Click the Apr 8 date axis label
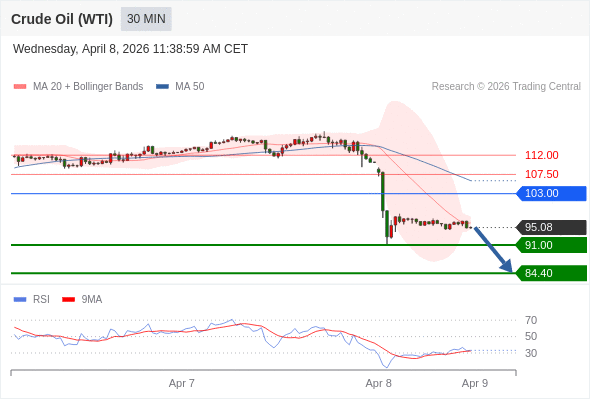Image resolution: width=590 pixels, height=400 pixels. pyautogui.click(x=379, y=383)
